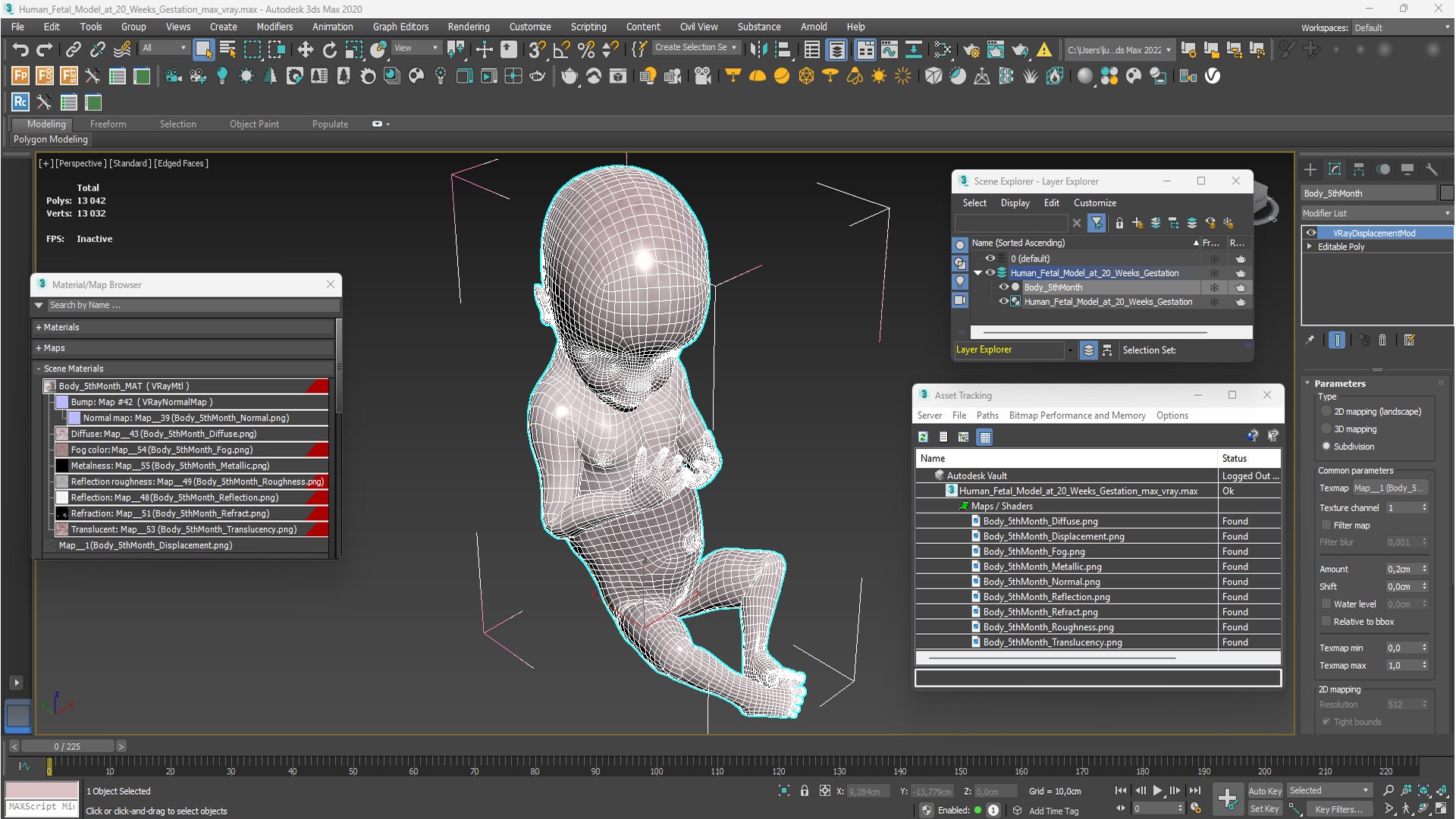
Task: Toggle 3D Snaps icon
Action: 537,50
